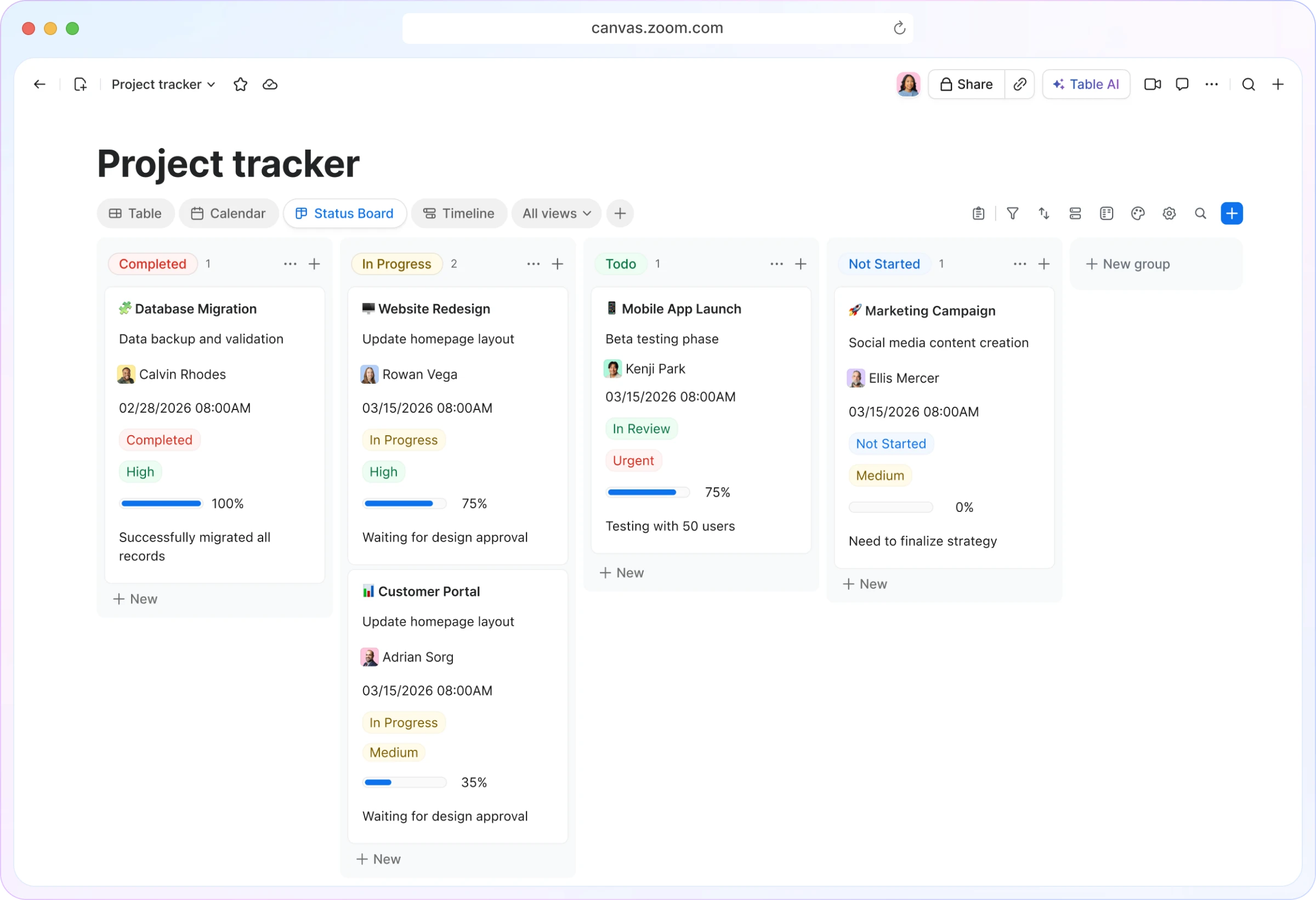Click In Review status tag
The height and width of the screenshot is (900, 1316).
coord(641,429)
